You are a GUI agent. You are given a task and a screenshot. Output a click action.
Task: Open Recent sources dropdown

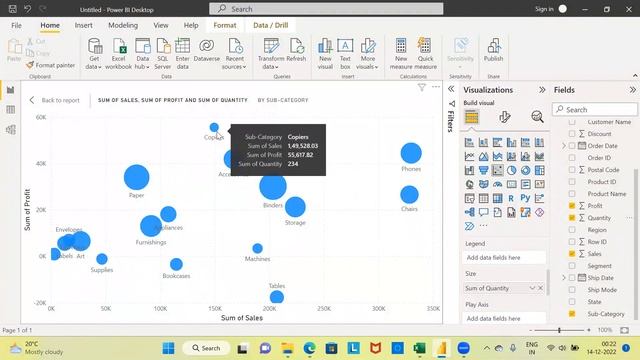pos(234,53)
